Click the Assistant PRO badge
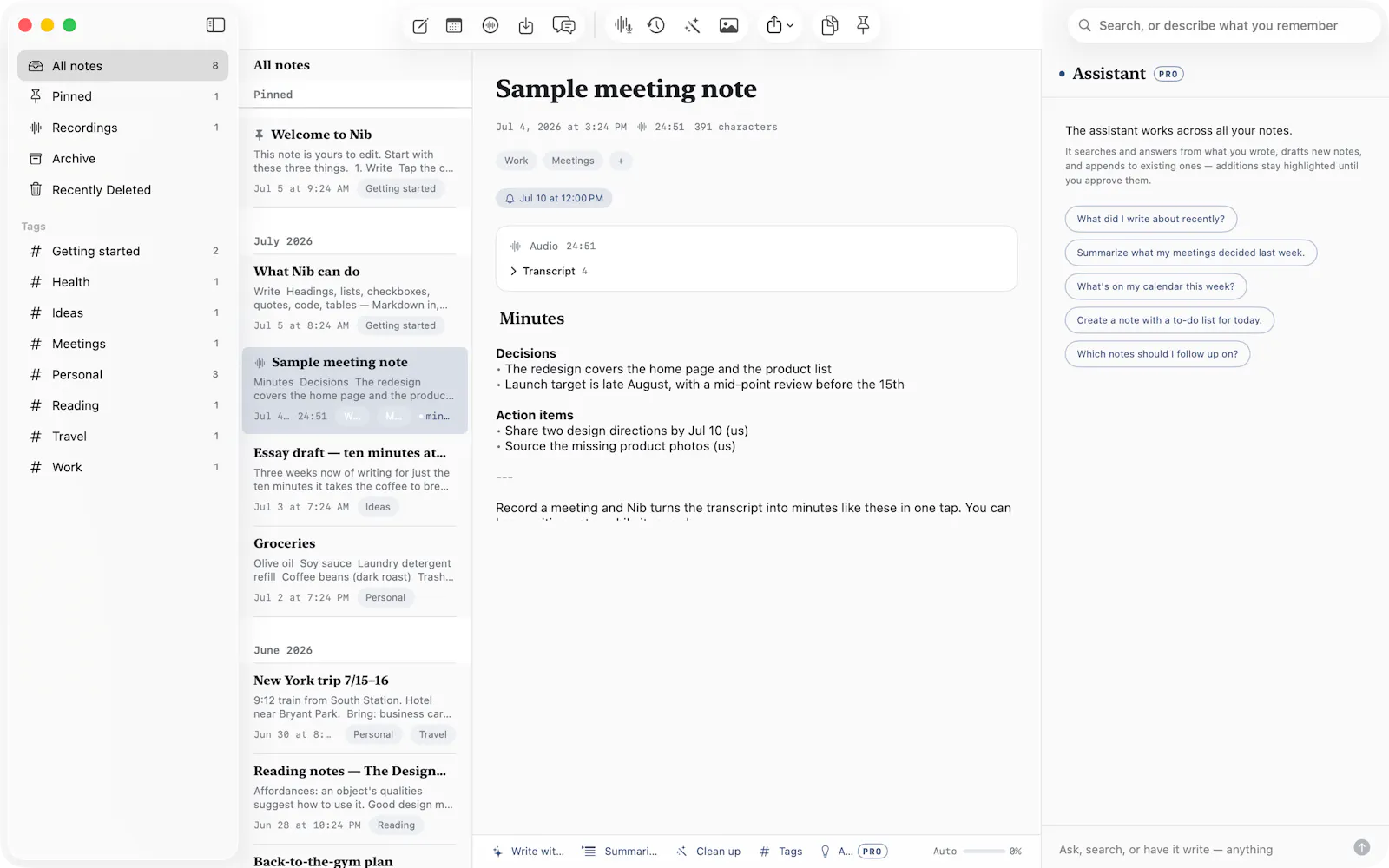 [1168, 74]
